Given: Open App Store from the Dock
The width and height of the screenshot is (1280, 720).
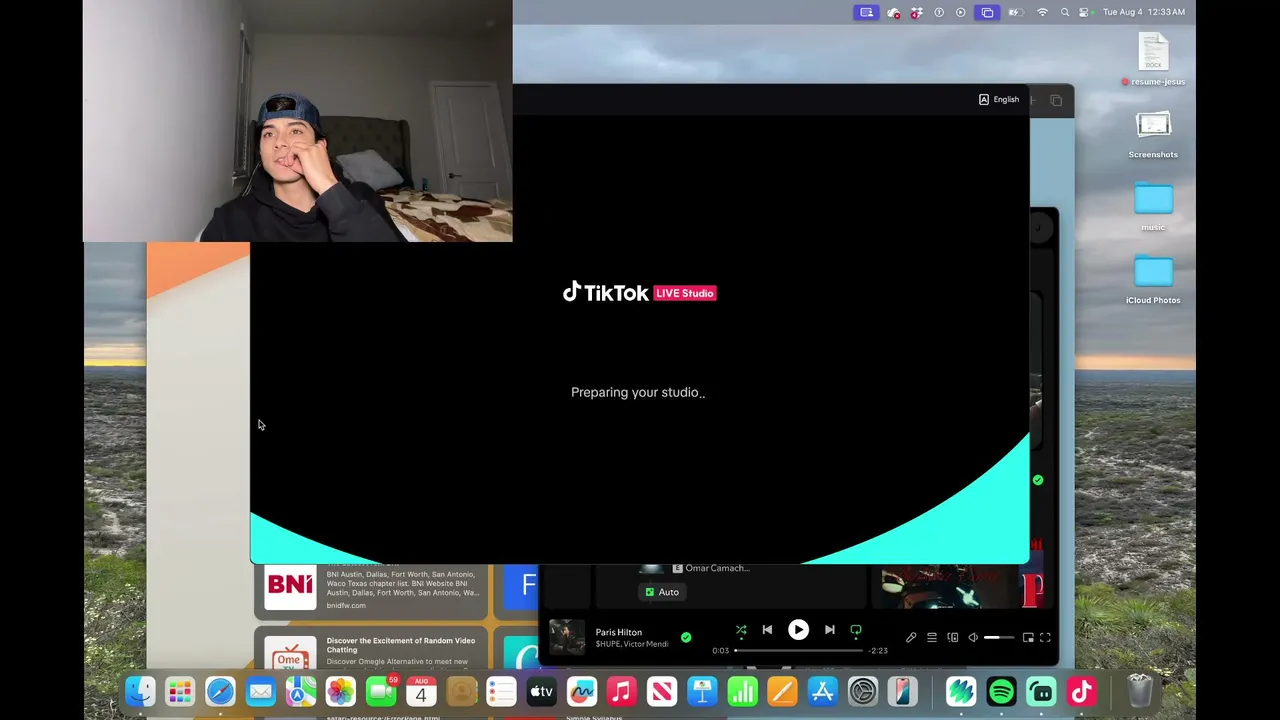Looking at the screenshot, I should click(x=822, y=691).
